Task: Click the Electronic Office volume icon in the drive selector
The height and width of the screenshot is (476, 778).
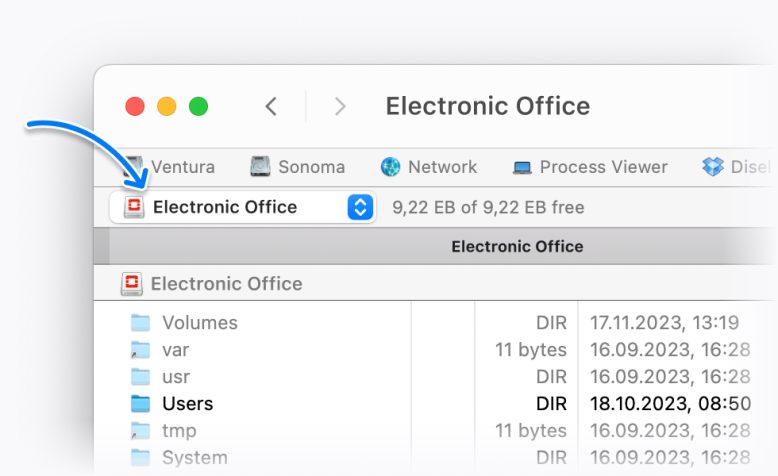Action: pos(133,207)
